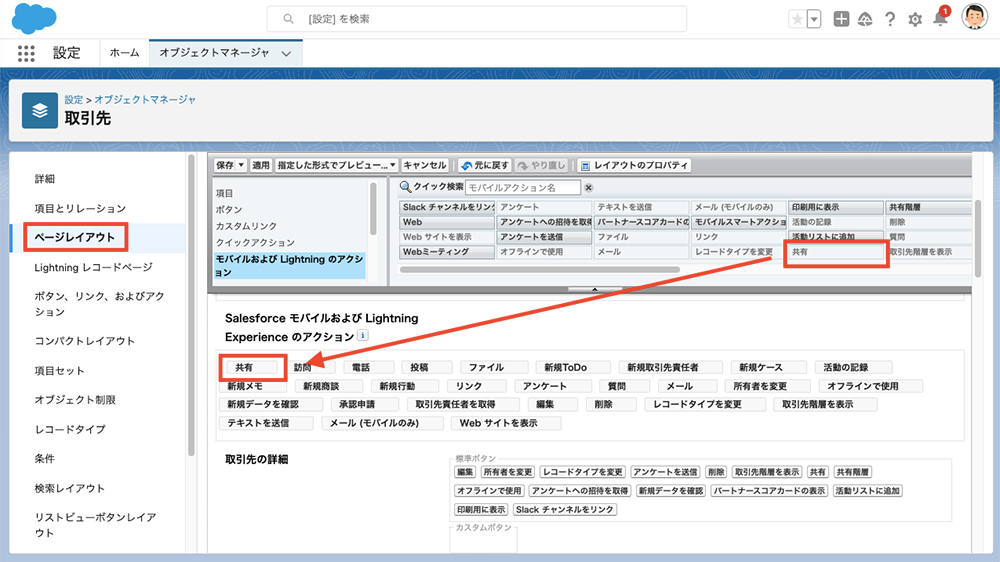Click the 元に戻す undo button
The image size is (1000, 562).
485,165
